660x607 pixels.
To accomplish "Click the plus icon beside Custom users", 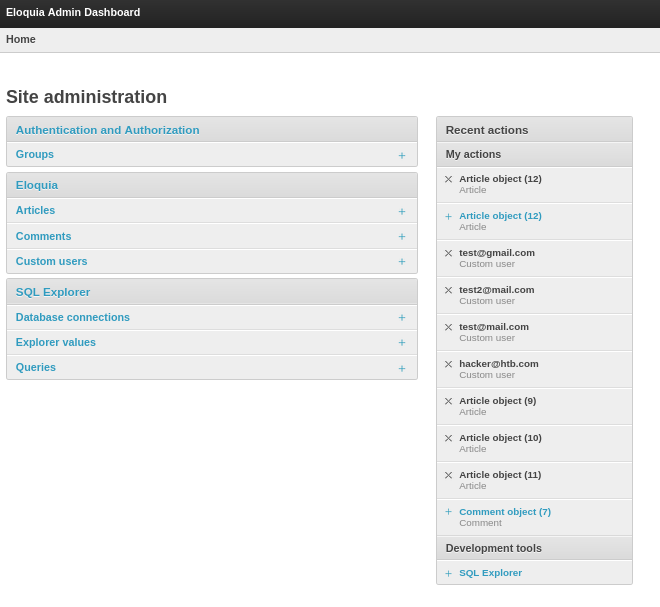I will [402, 261].
